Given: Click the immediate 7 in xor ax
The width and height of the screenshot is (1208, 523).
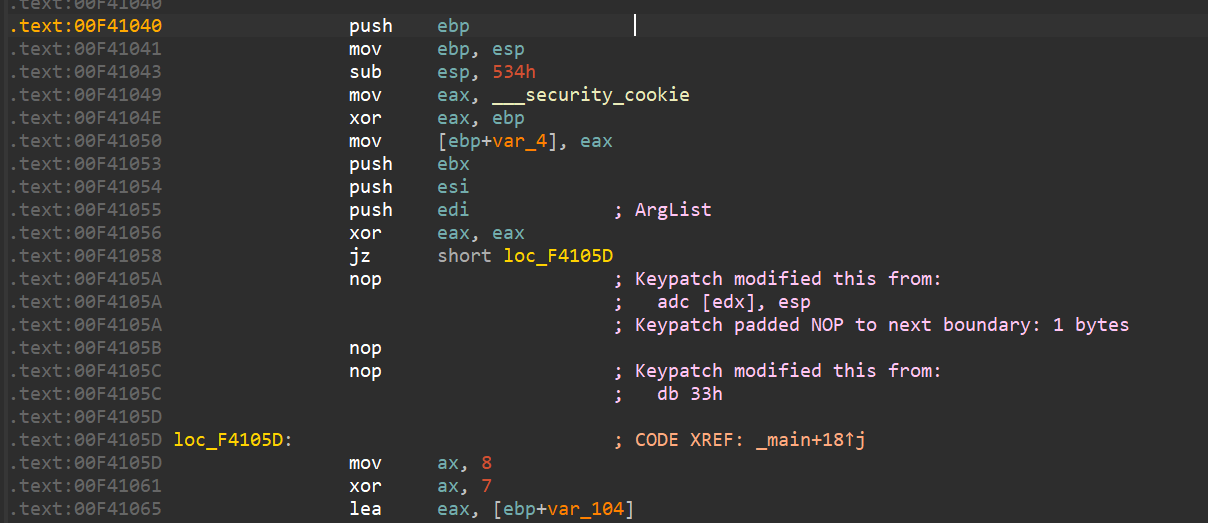Looking at the screenshot, I should [487, 486].
